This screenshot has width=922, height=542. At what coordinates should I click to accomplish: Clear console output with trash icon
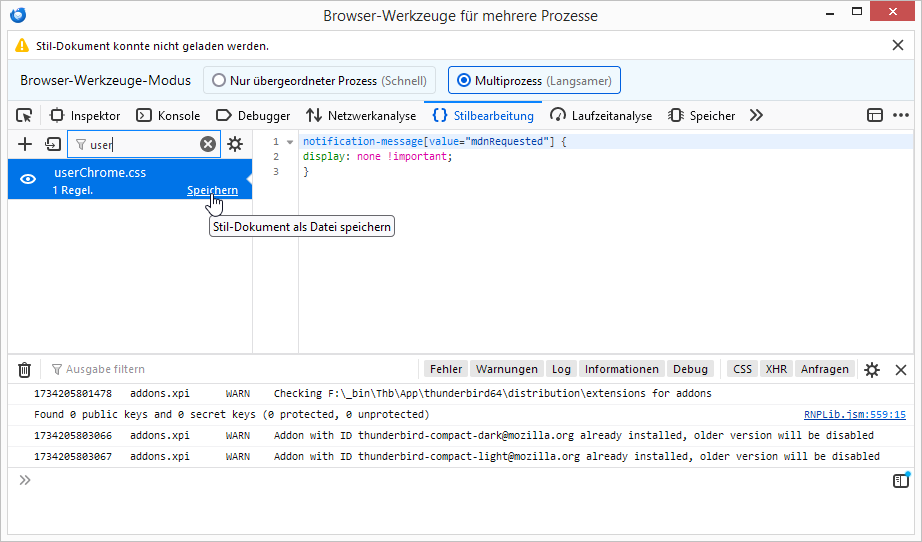25,370
